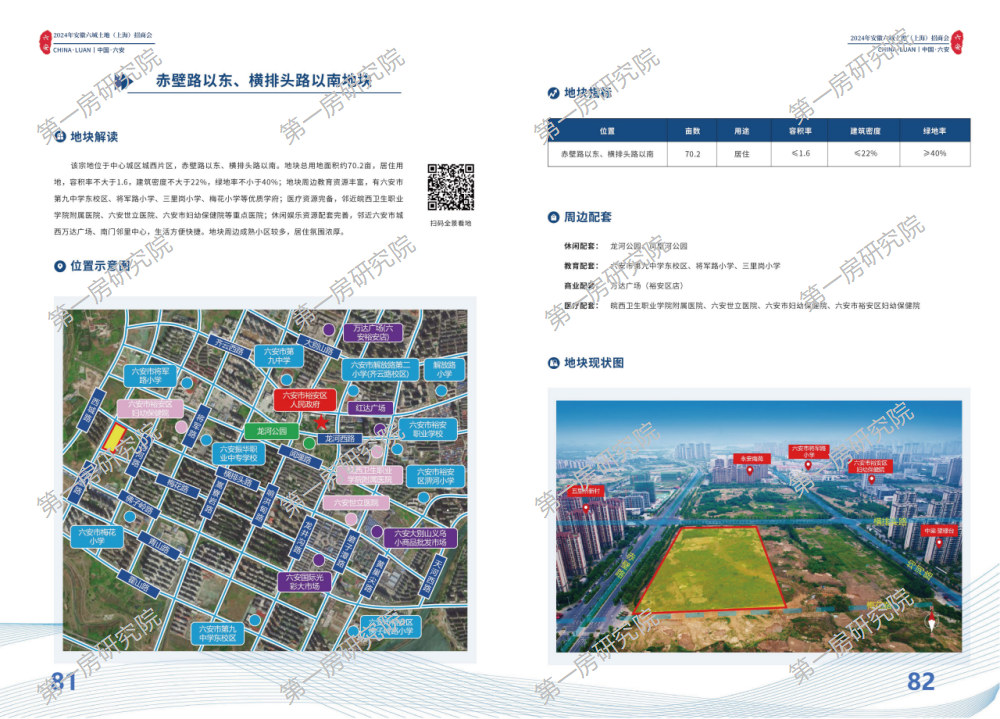Select the 地块指标 chart icon
The image size is (1000, 719).
click(x=553, y=93)
